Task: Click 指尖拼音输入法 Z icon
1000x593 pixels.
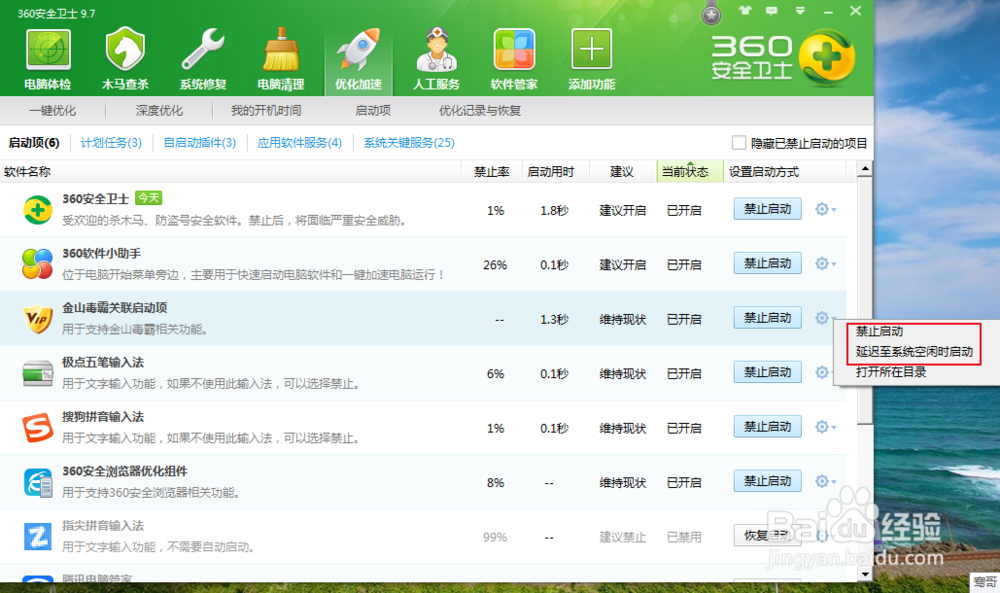Action: pos(38,537)
